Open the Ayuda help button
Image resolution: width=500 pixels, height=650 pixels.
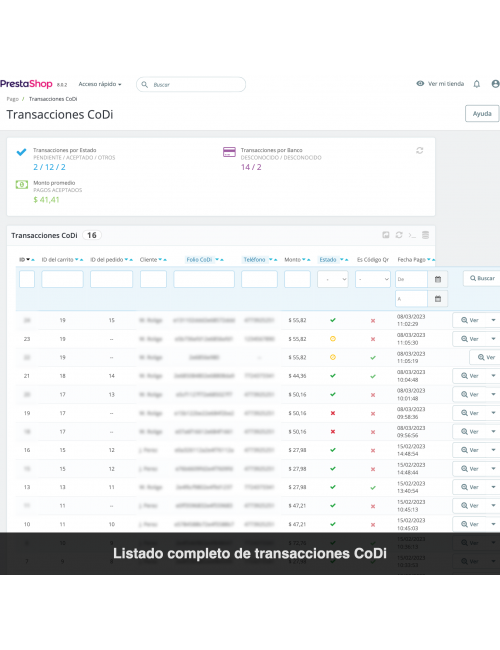click(x=482, y=114)
